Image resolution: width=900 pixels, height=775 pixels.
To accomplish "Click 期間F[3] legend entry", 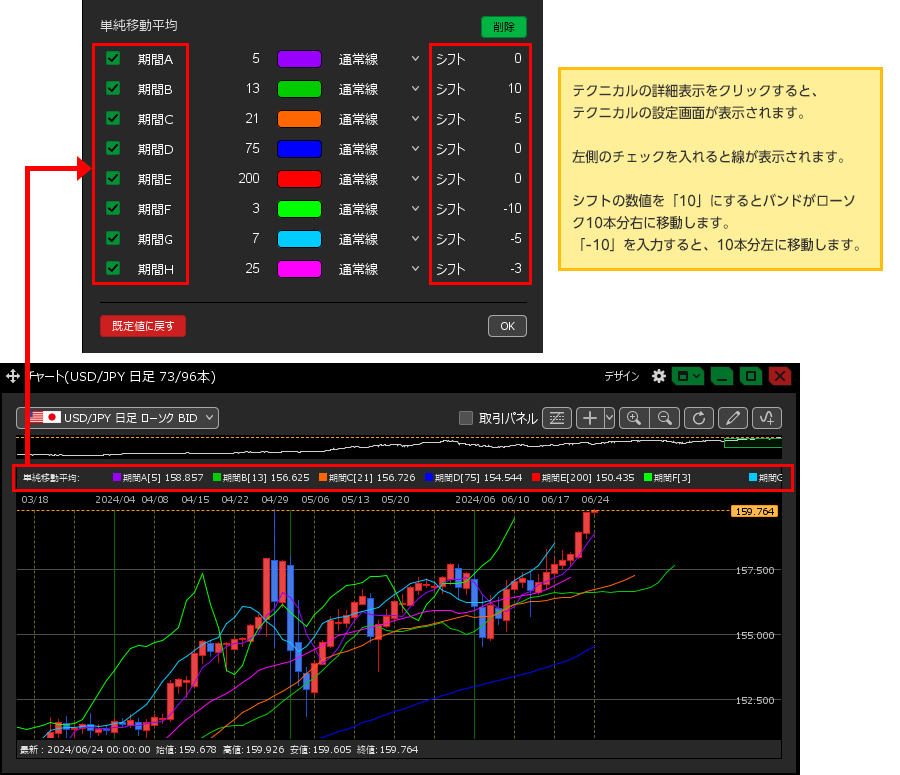I will tap(668, 478).
